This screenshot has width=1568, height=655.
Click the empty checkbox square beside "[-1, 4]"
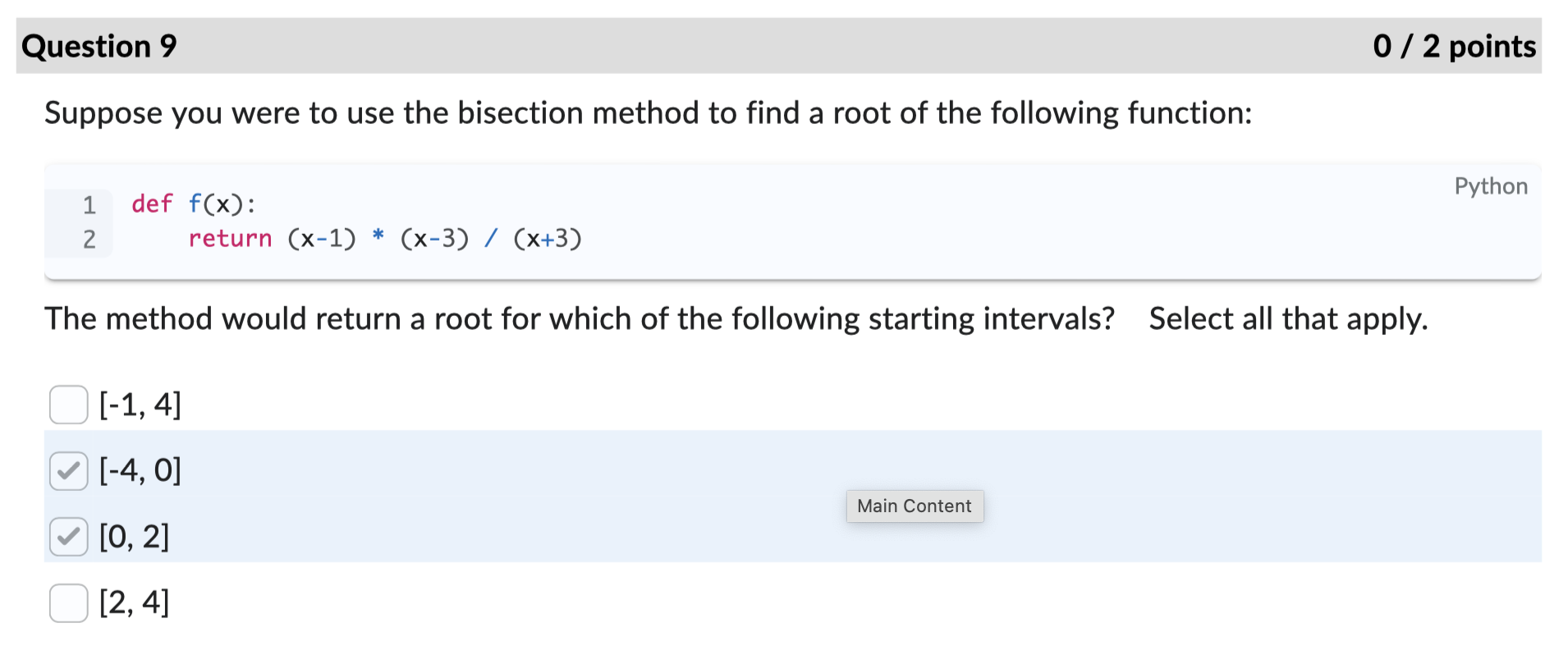[68, 404]
